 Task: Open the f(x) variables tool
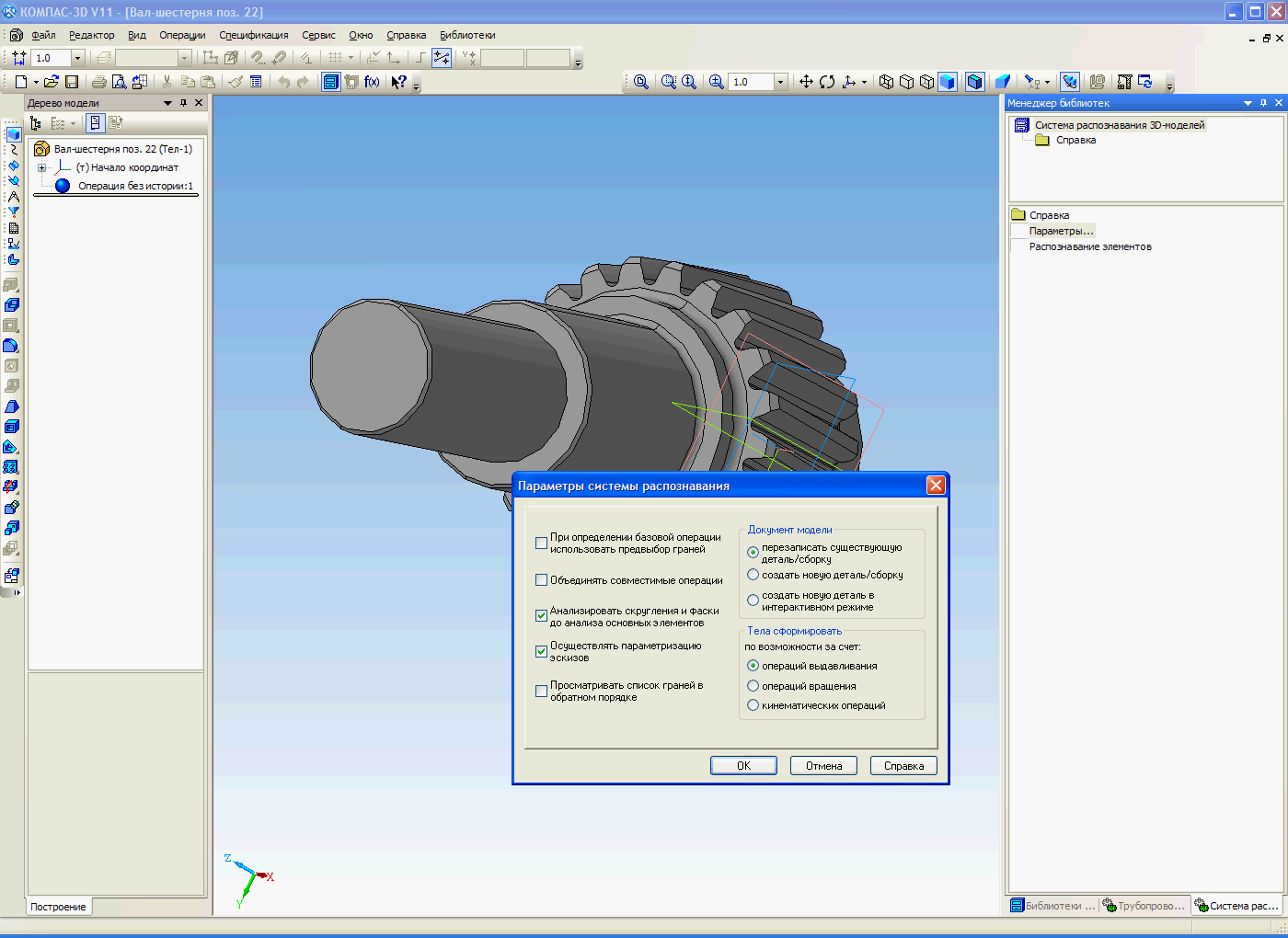(x=372, y=82)
